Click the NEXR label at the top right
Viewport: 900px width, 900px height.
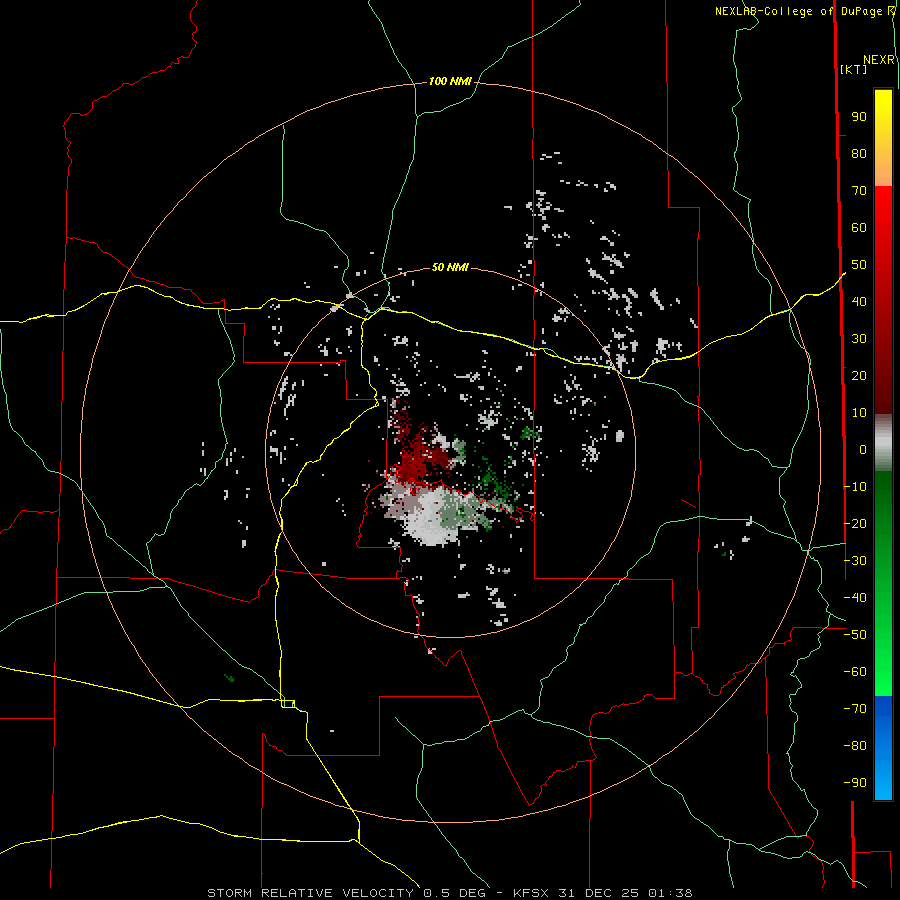click(879, 60)
